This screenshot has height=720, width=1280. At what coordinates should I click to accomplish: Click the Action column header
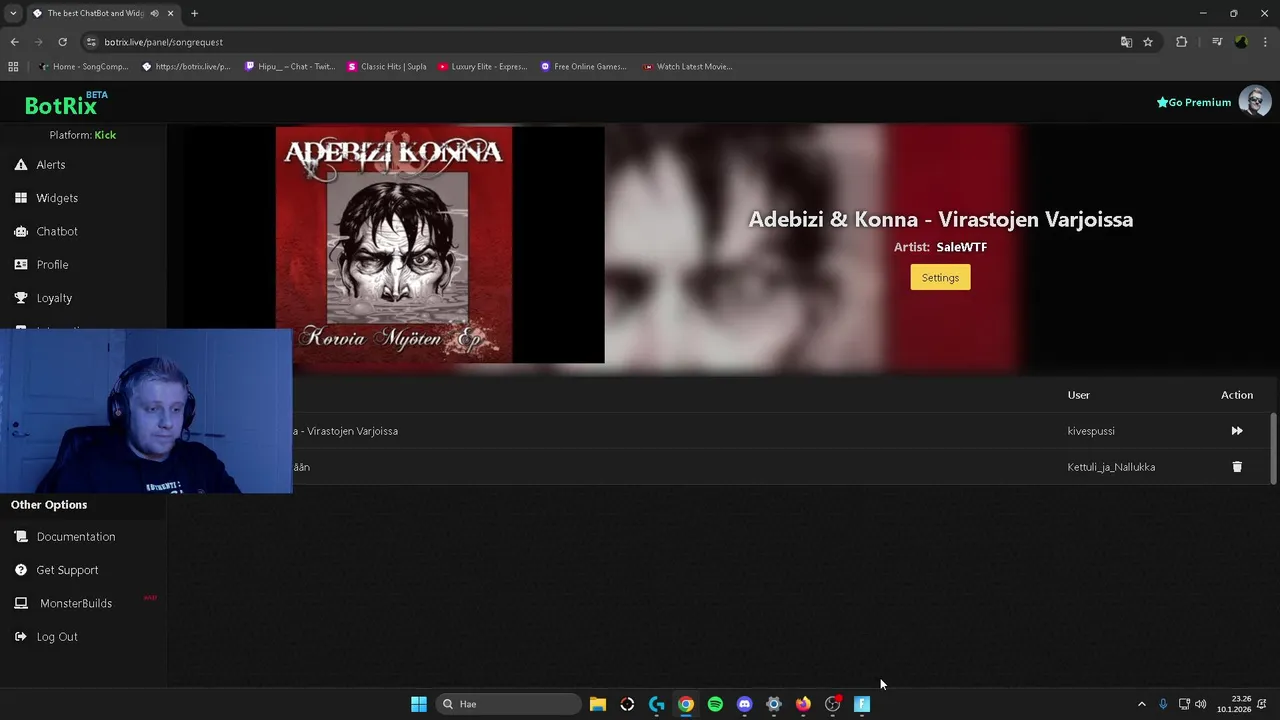tap(1237, 395)
